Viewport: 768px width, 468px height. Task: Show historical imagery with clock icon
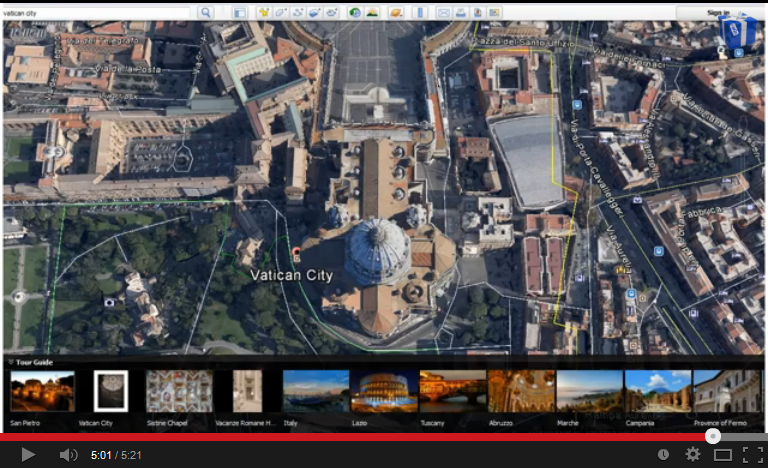point(355,13)
